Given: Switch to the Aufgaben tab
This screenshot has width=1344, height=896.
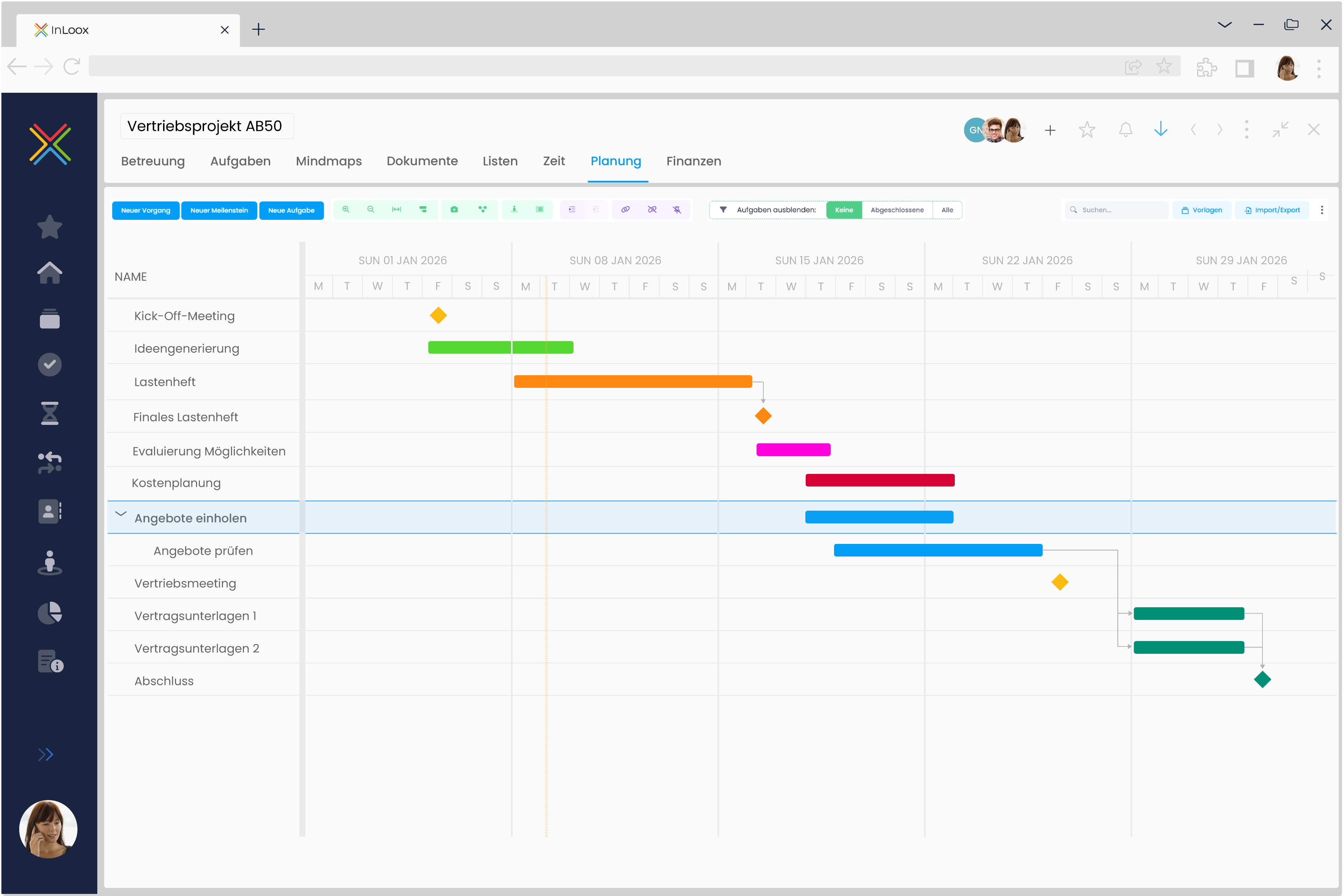Looking at the screenshot, I should [x=240, y=161].
